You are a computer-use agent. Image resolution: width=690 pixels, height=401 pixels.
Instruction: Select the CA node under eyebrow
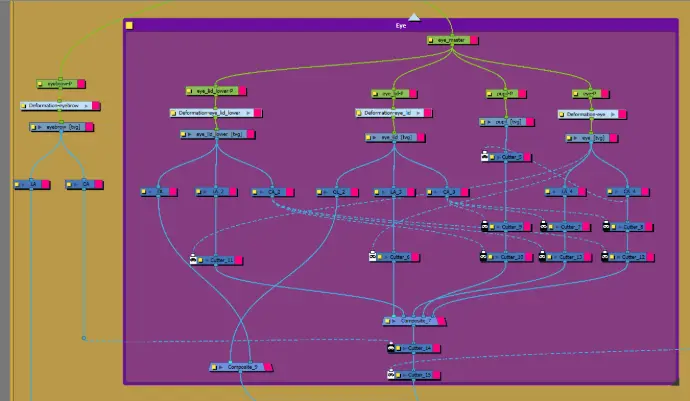pos(84,184)
